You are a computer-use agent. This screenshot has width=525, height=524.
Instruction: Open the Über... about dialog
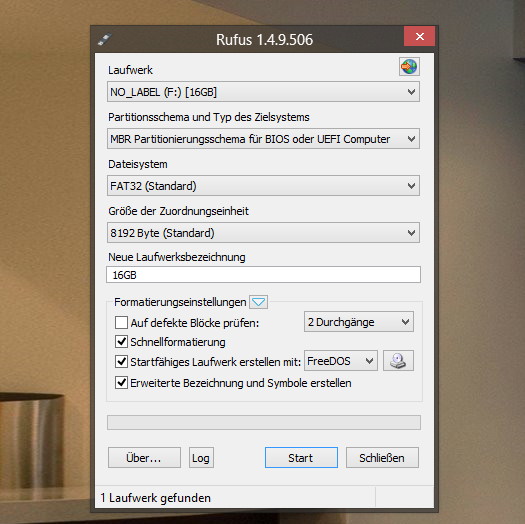[144, 458]
